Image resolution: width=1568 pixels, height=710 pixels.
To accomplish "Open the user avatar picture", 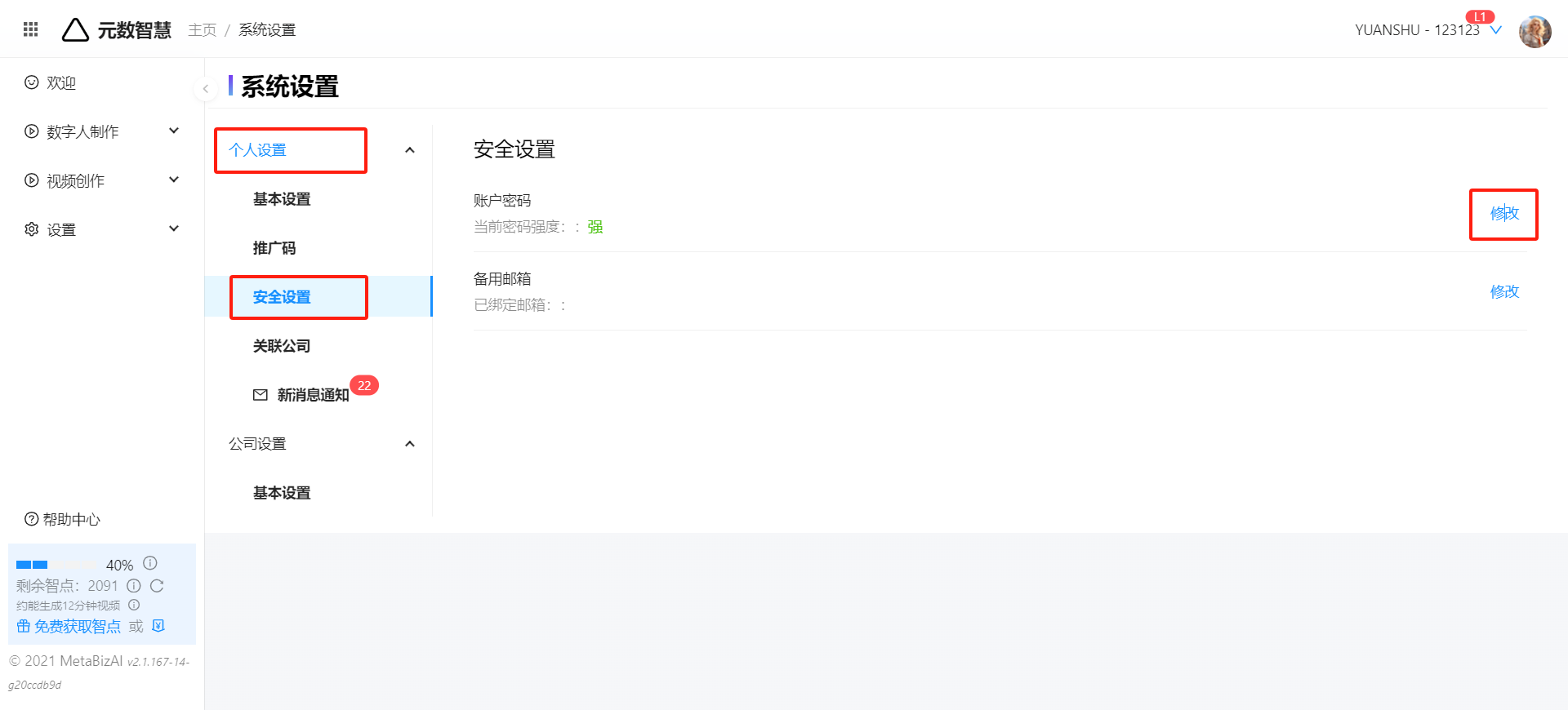I will (1535, 32).
